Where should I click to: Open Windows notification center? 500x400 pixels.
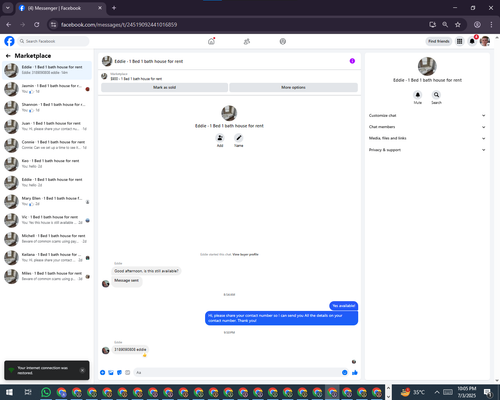click(488, 392)
